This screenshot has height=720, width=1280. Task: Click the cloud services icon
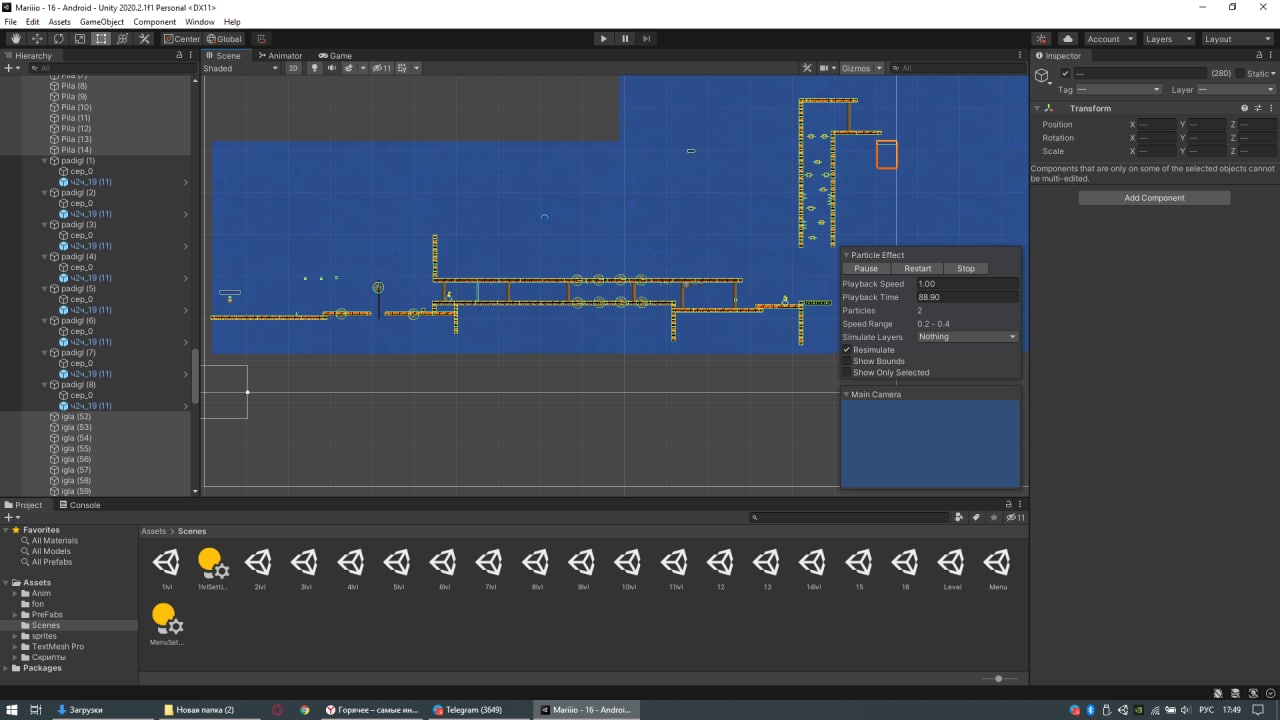(1068, 39)
